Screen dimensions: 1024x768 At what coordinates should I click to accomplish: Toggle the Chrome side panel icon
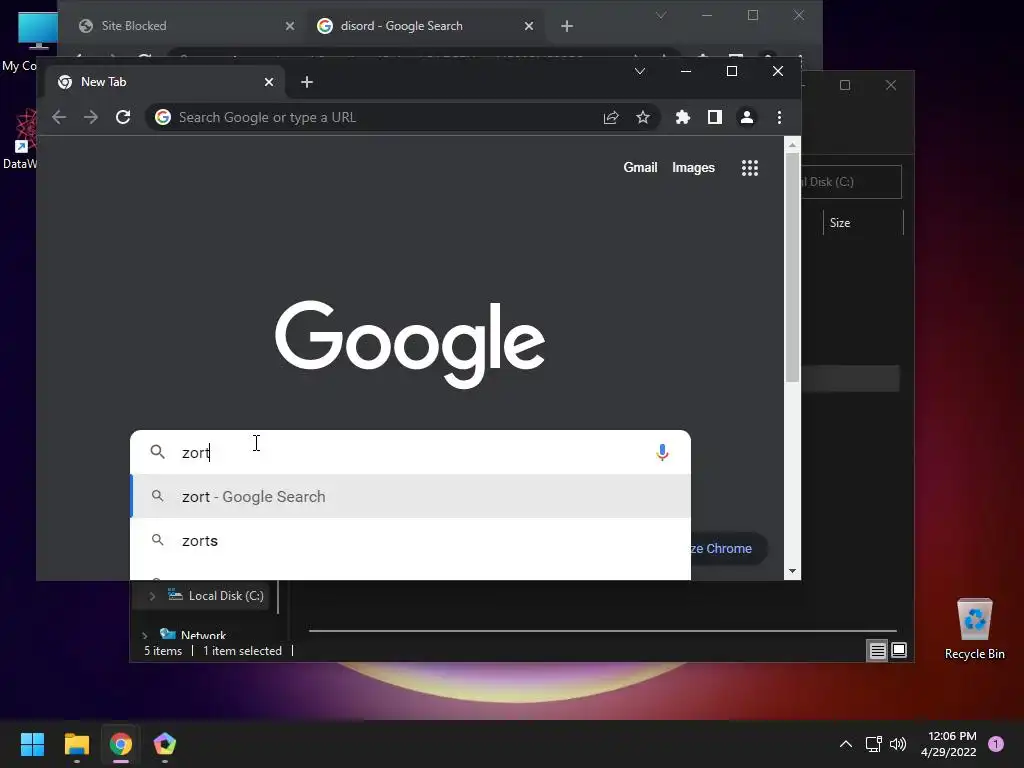[x=714, y=117]
